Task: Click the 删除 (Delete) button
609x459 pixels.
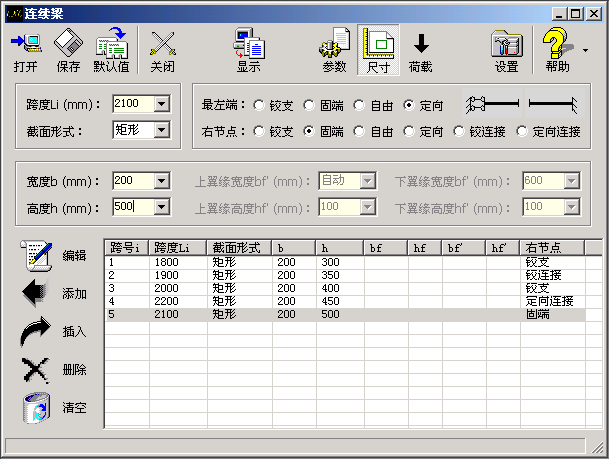Action: point(36,369)
